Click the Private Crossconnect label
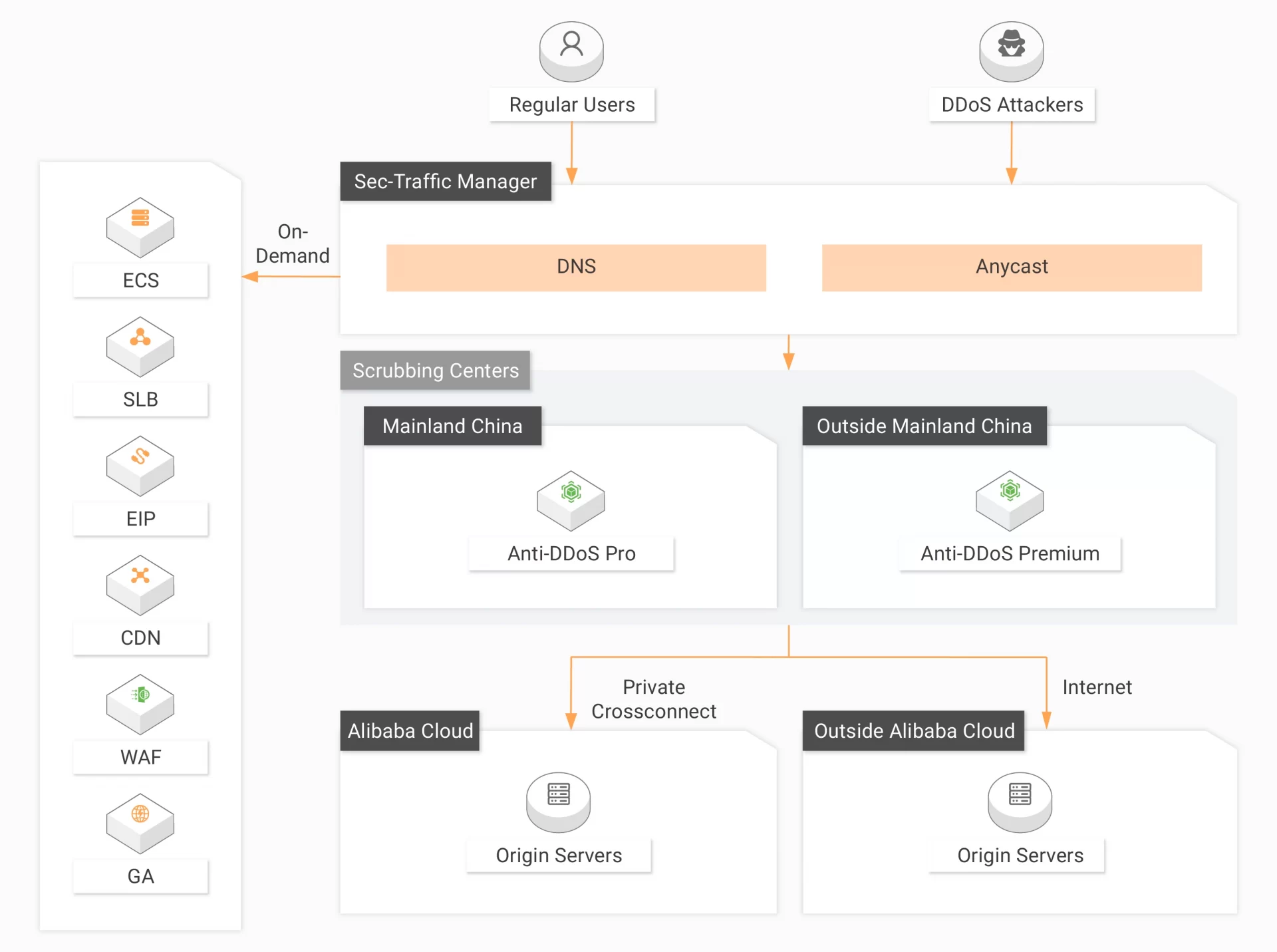 (654, 699)
